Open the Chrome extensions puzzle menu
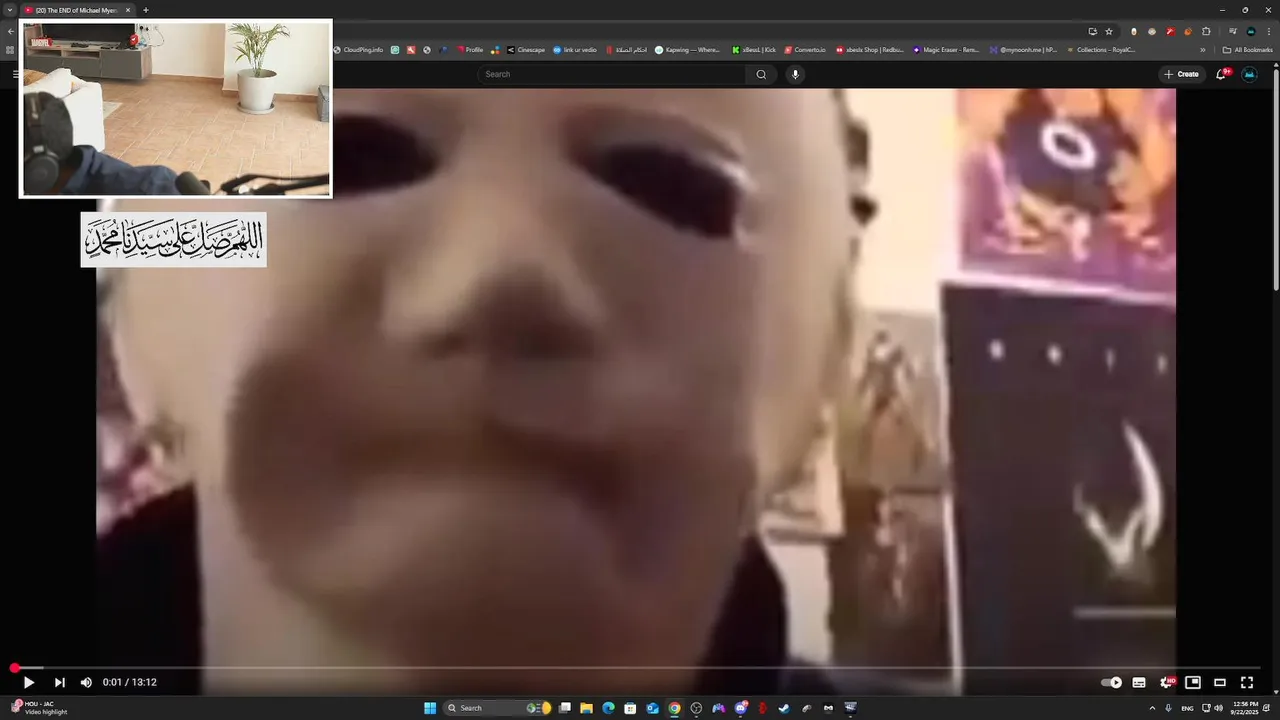The image size is (1280, 720). pos(1206,31)
